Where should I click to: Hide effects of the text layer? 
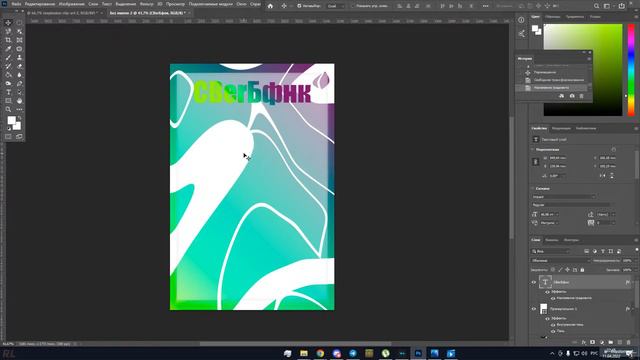click(x=547, y=292)
